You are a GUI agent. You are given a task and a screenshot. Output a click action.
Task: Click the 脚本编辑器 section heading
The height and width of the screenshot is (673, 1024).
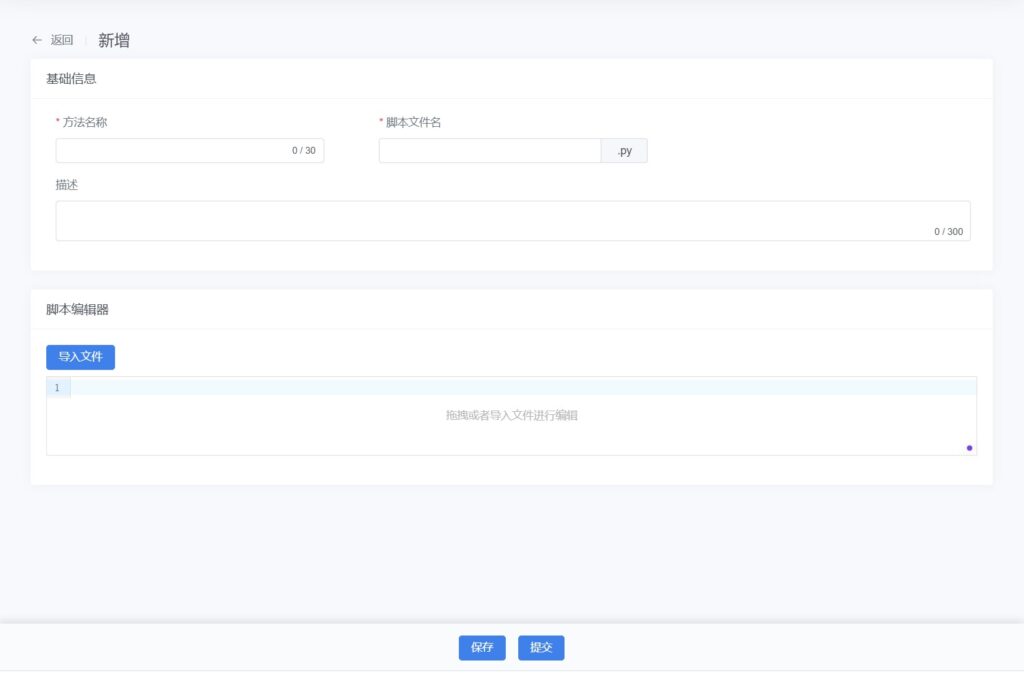click(77, 309)
